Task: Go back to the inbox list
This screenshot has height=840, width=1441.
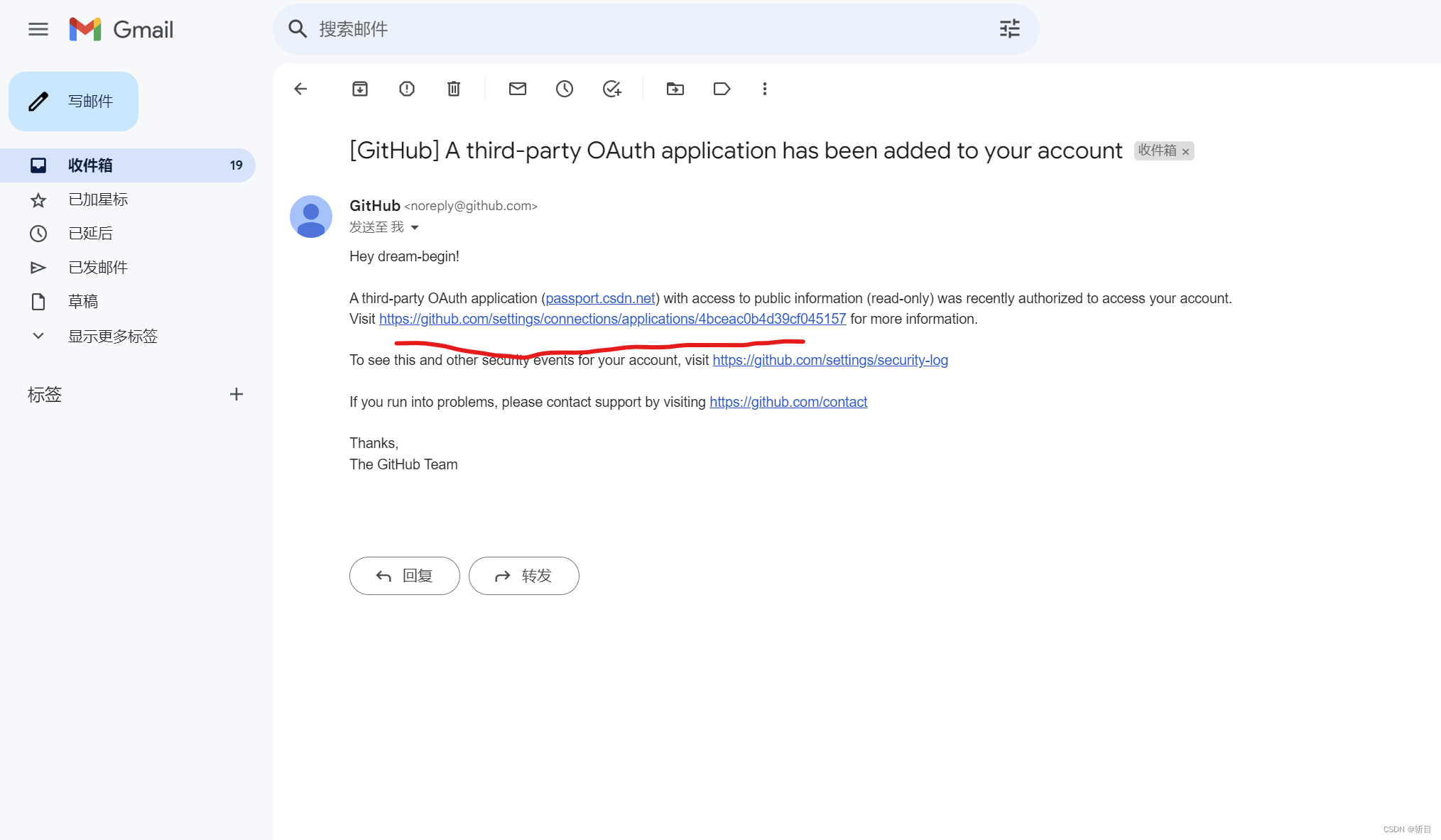Action: [x=300, y=89]
